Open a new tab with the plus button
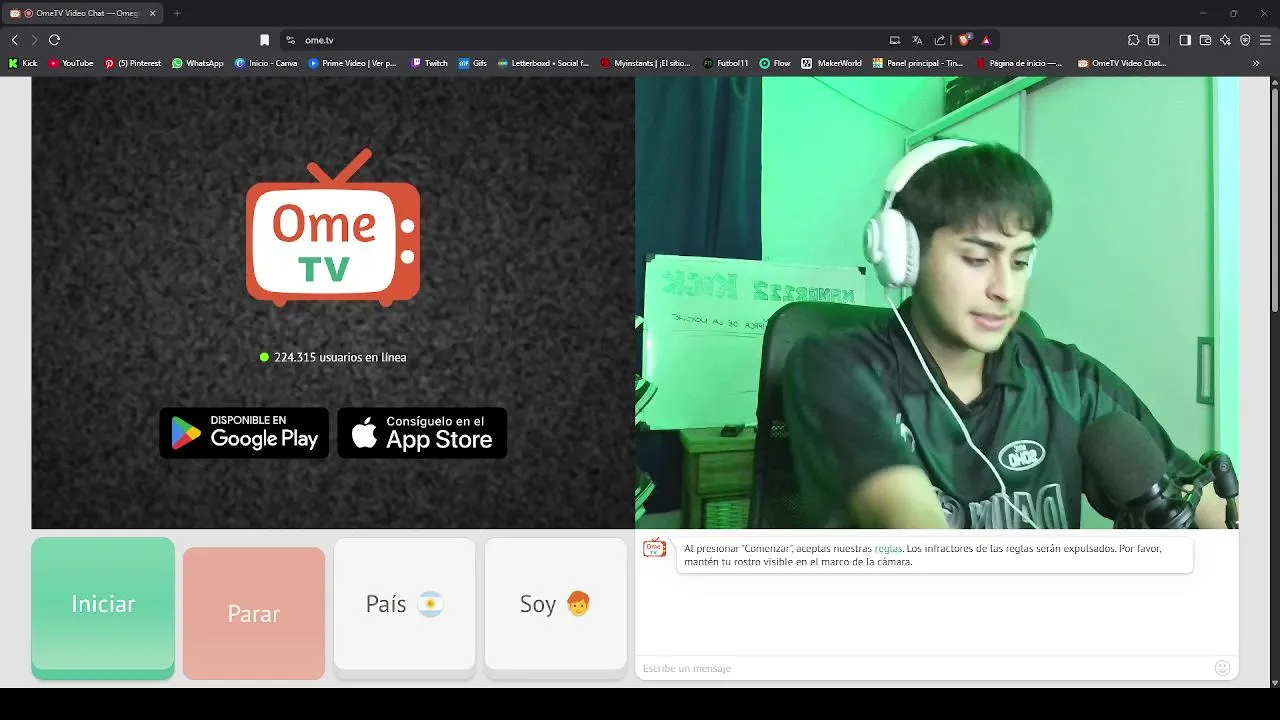1280x720 pixels. point(177,13)
